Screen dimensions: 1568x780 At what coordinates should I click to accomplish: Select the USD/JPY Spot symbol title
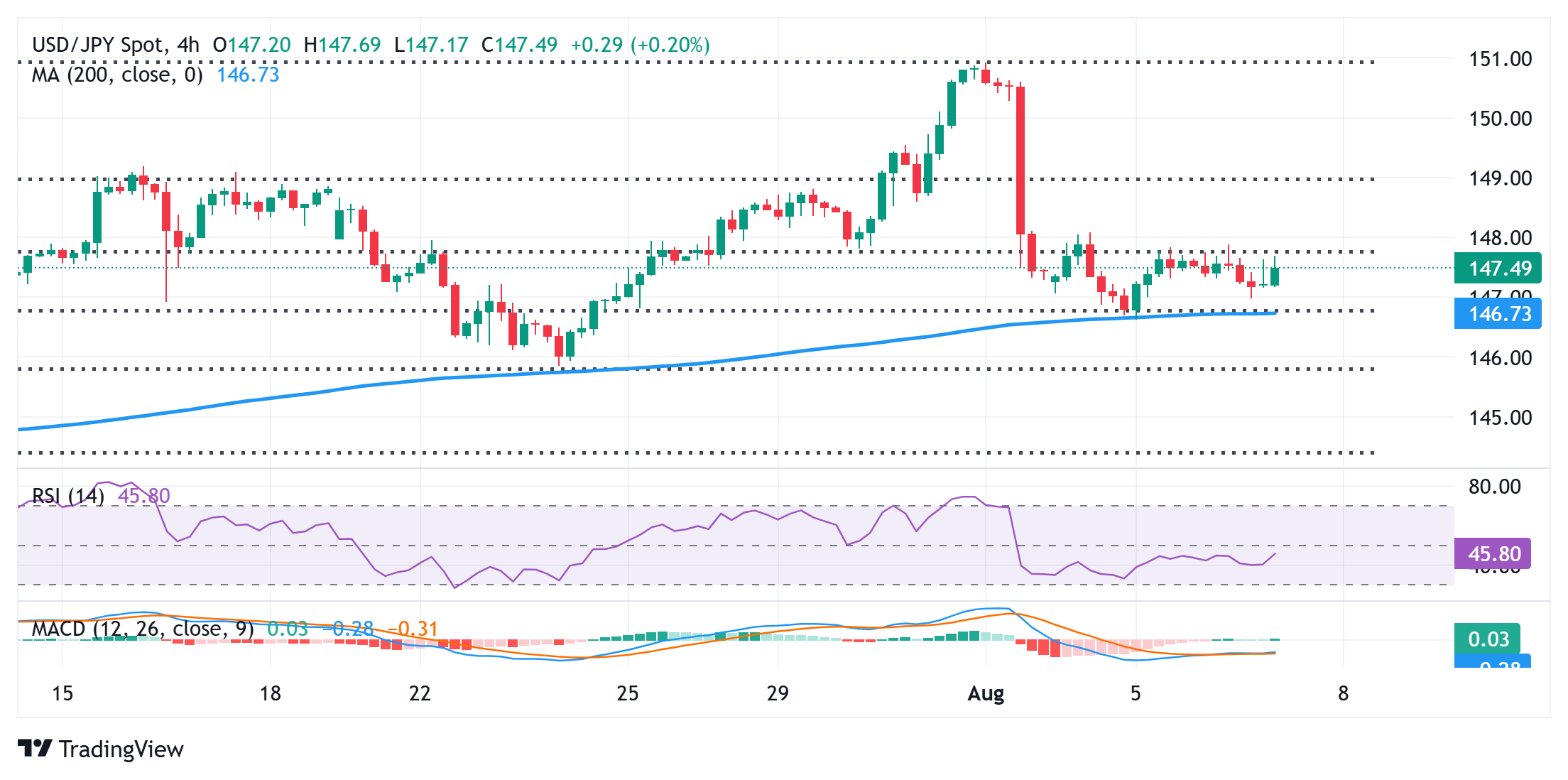(x=97, y=45)
